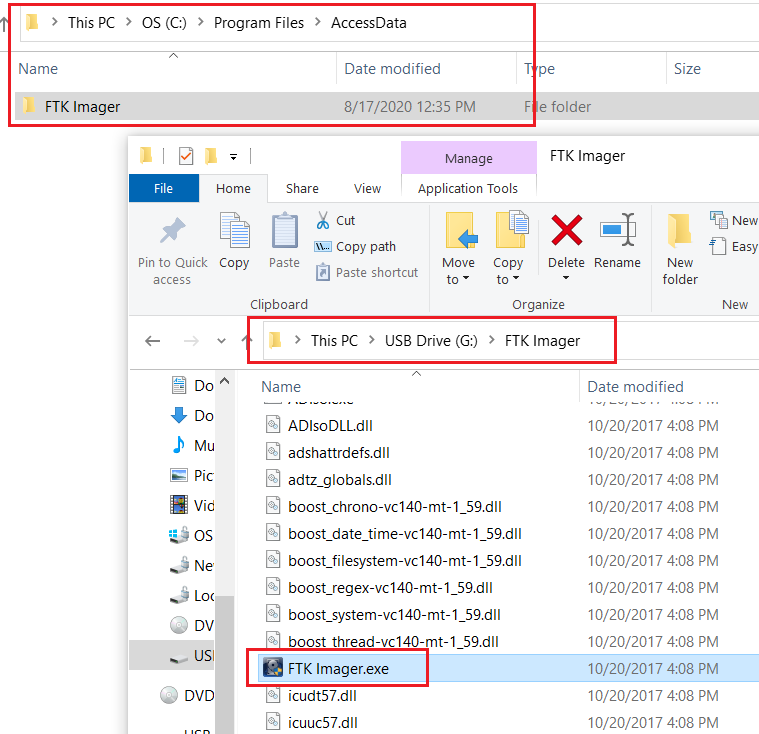Click Paste shortcut in ribbon
The height and width of the screenshot is (734, 759).
366,273
